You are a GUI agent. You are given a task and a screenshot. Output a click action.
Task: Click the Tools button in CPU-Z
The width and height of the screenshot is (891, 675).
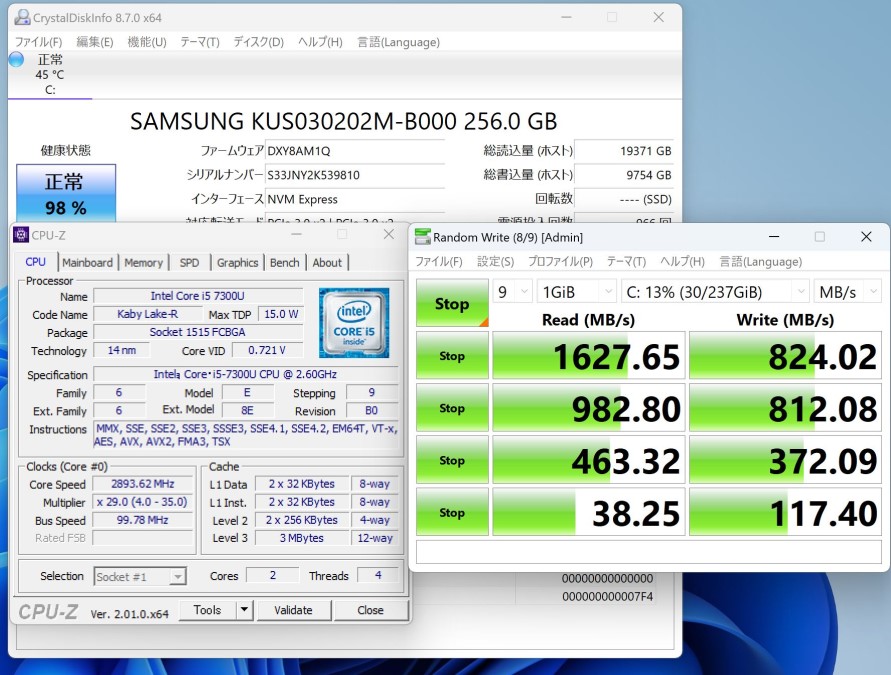(x=207, y=610)
